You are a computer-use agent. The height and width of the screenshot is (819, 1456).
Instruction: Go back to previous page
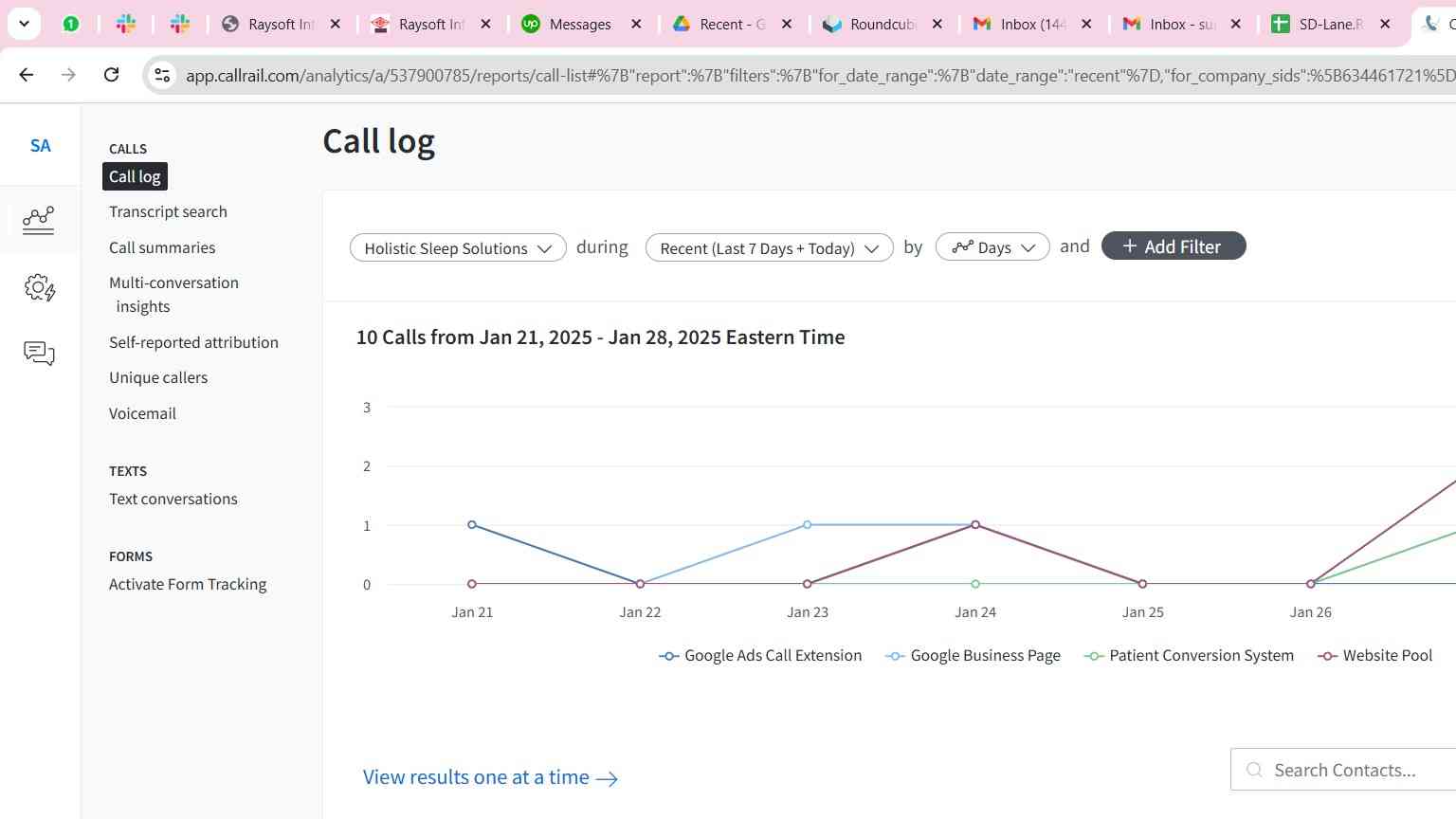27,74
